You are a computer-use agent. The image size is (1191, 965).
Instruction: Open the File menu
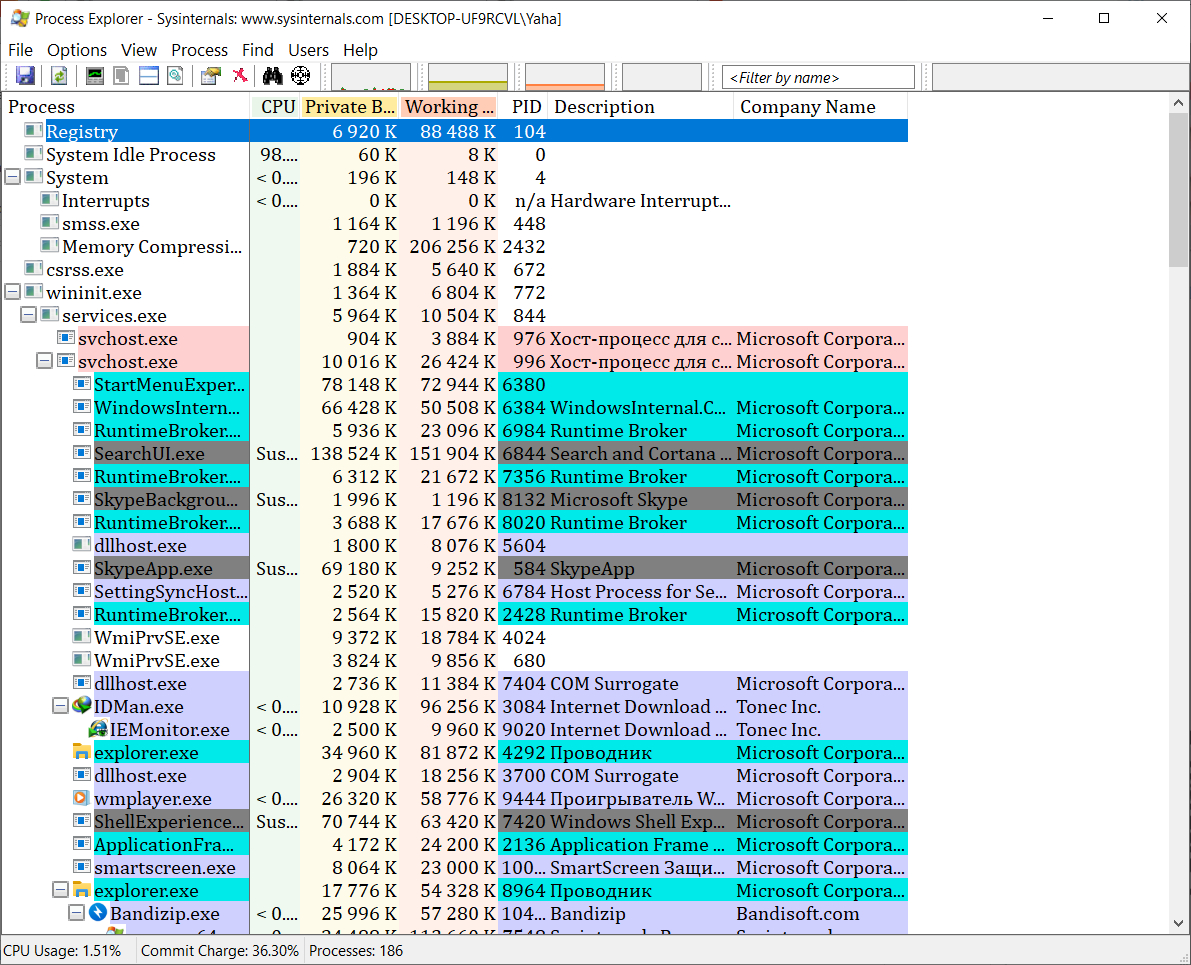click(x=21, y=50)
